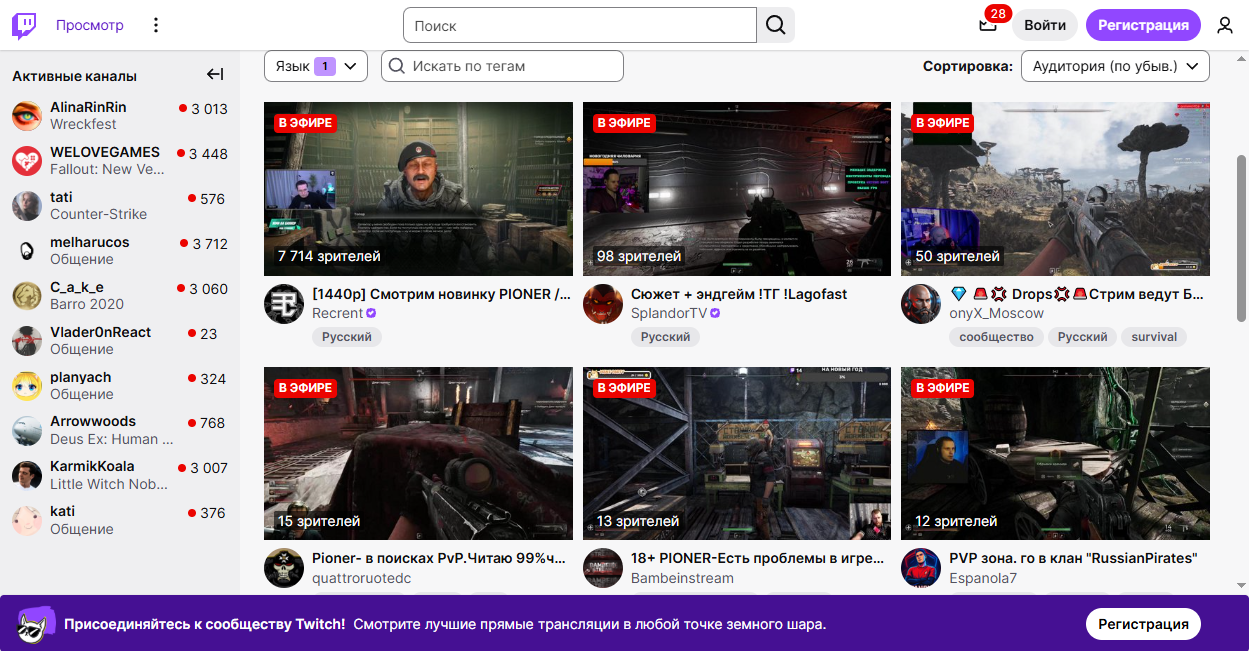The width and height of the screenshot is (1249, 651).
Task: Collapse the Активные каналы sidebar
Action: coord(215,74)
